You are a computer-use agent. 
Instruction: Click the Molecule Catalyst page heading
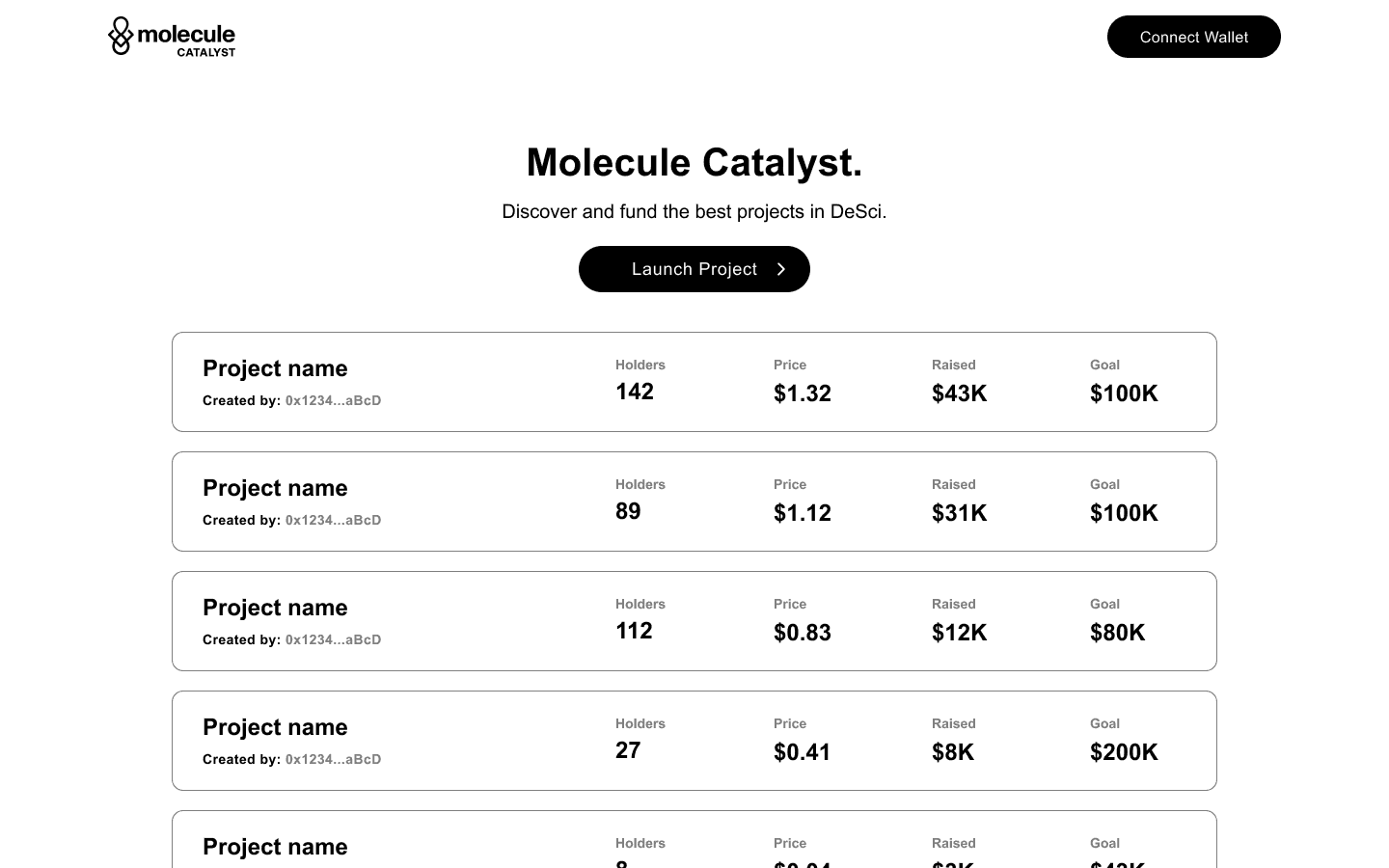coord(694,162)
